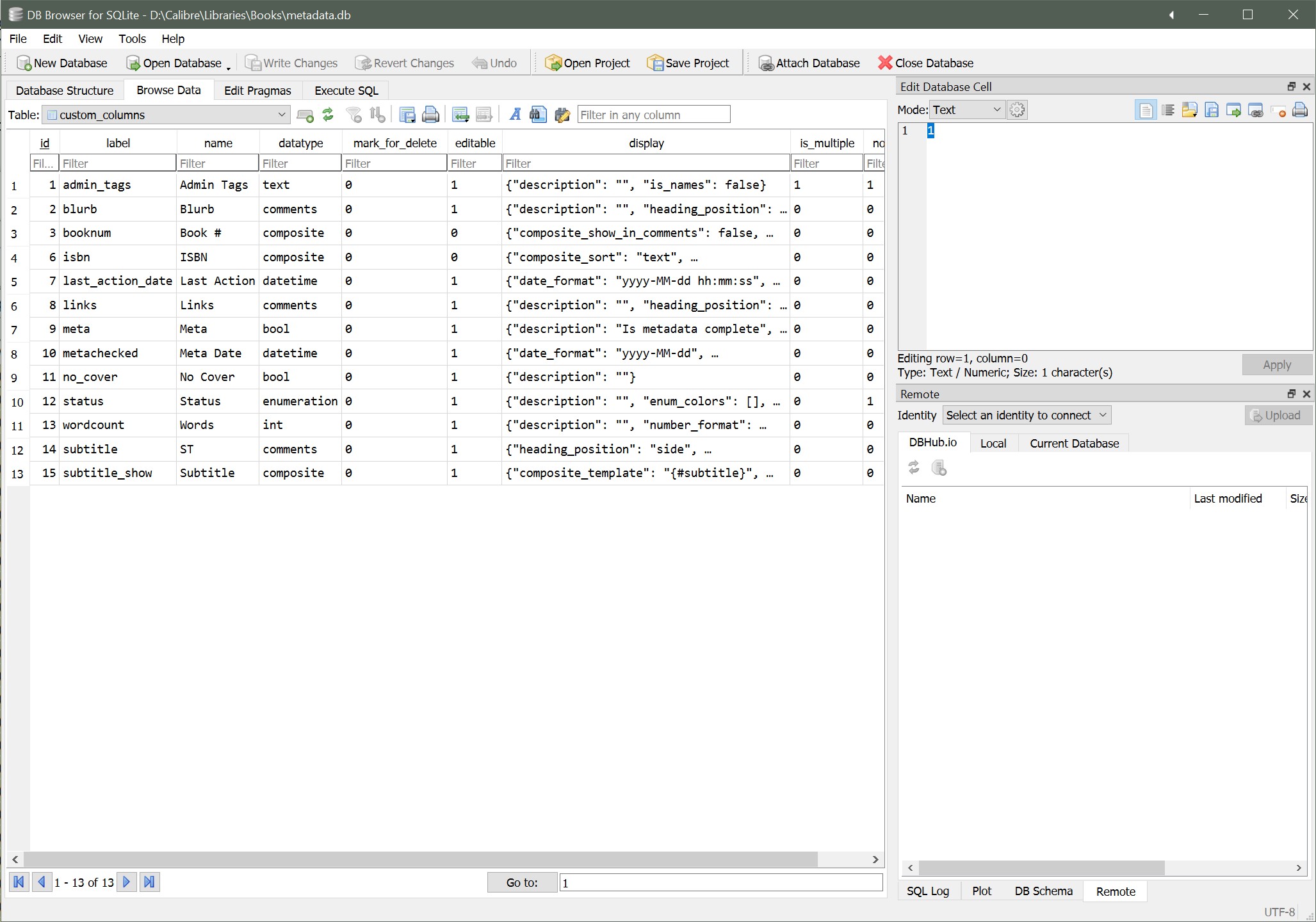Refresh the table data with green arrows
The width and height of the screenshot is (1316, 922).
coord(328,115)
